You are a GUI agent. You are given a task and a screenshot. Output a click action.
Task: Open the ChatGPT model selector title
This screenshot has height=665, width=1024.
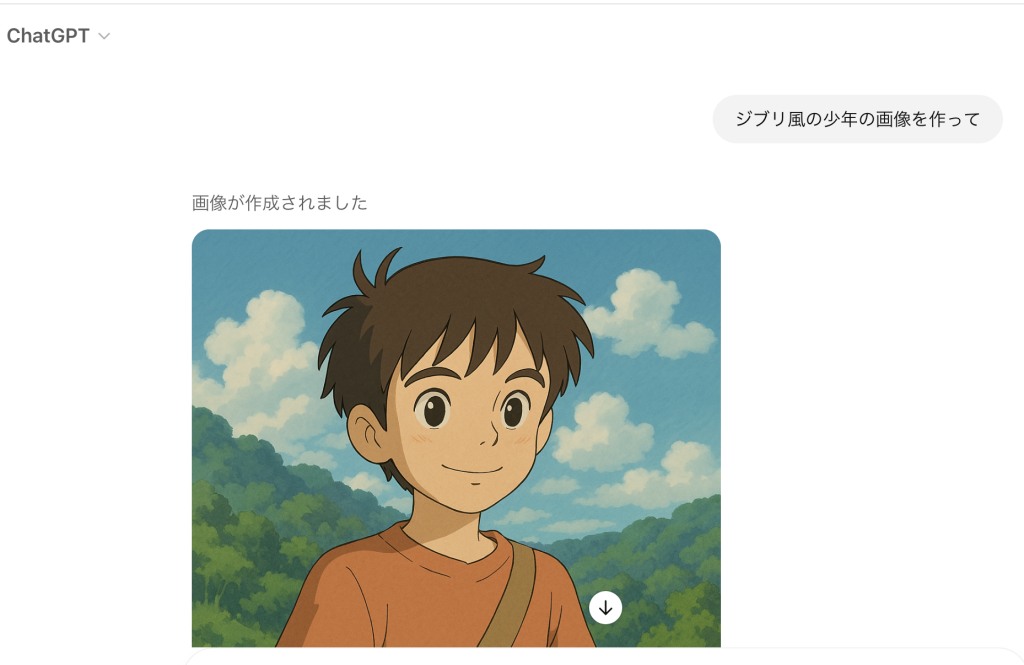pos(48,36)
